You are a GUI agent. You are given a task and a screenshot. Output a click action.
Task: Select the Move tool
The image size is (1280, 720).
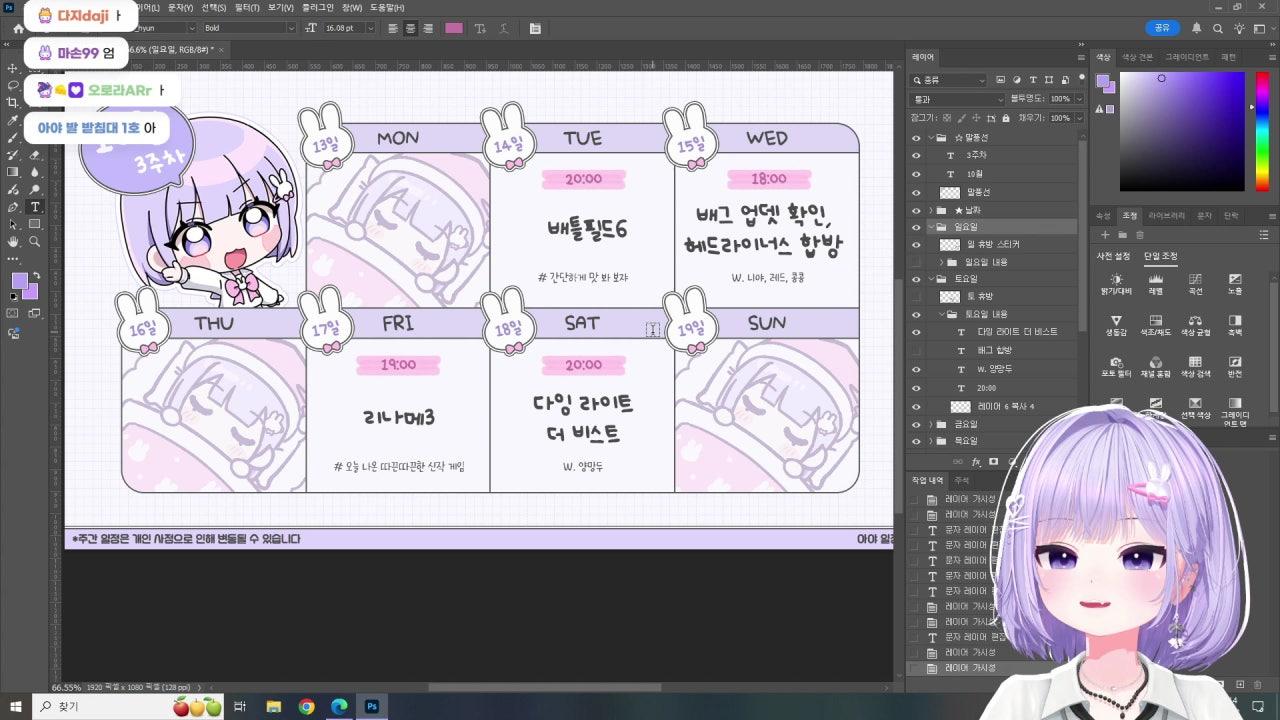[x=13, y=68]
